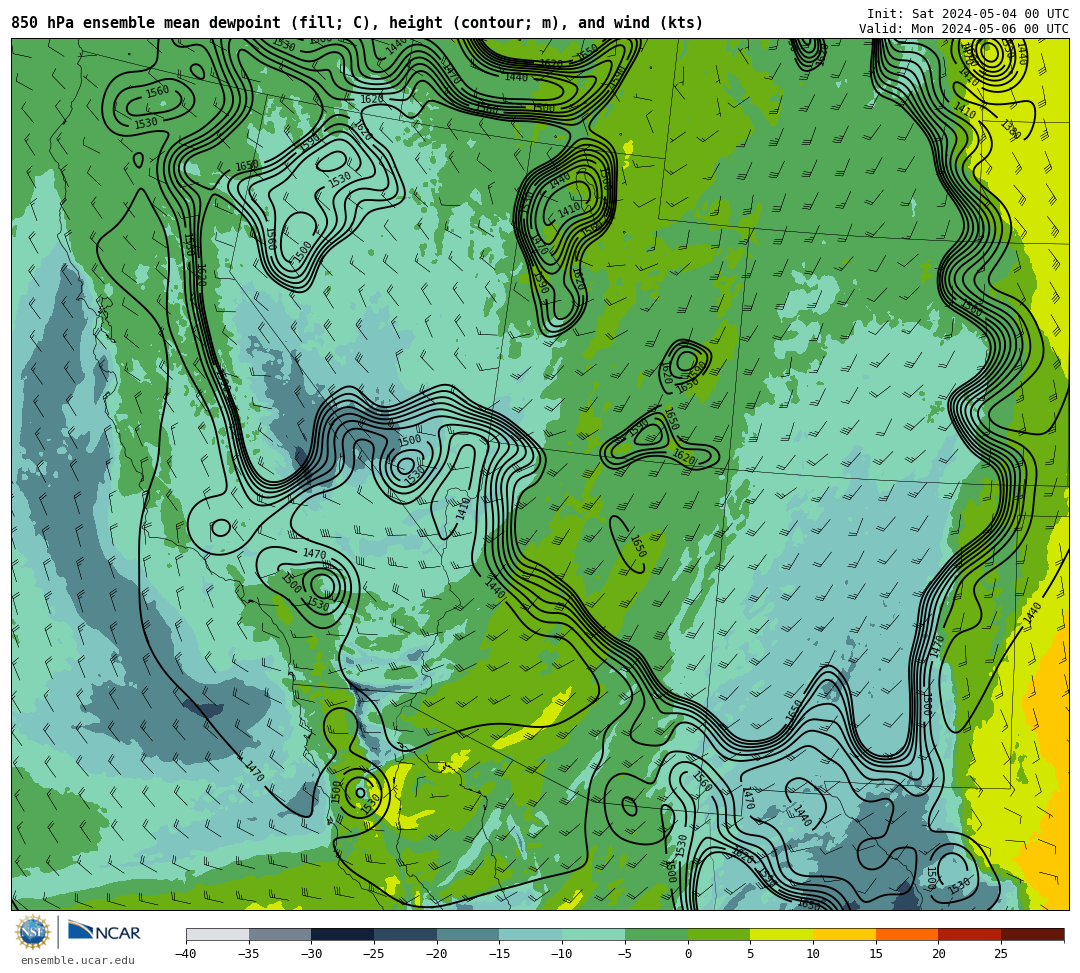
Task: Click the 1560 contour label in the northwest closed contour
Action: (x=157, y=91)
